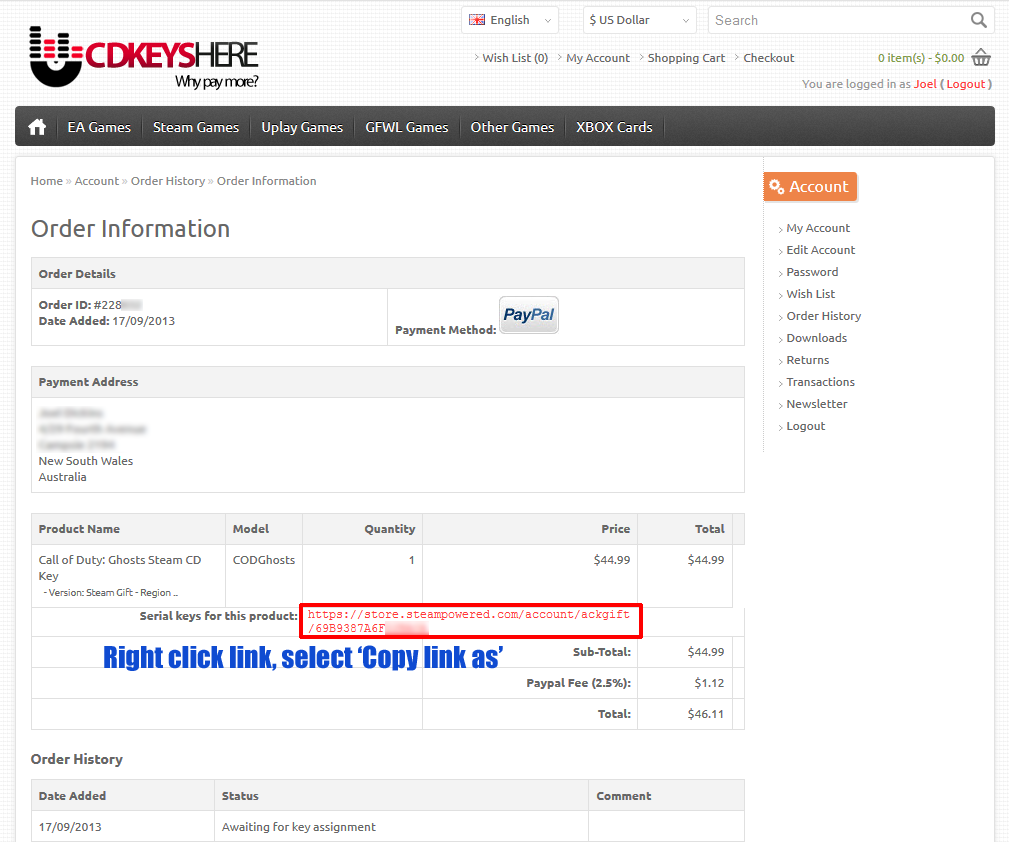Click the 17/09/2013 date in Order History table

pos(70,827)
